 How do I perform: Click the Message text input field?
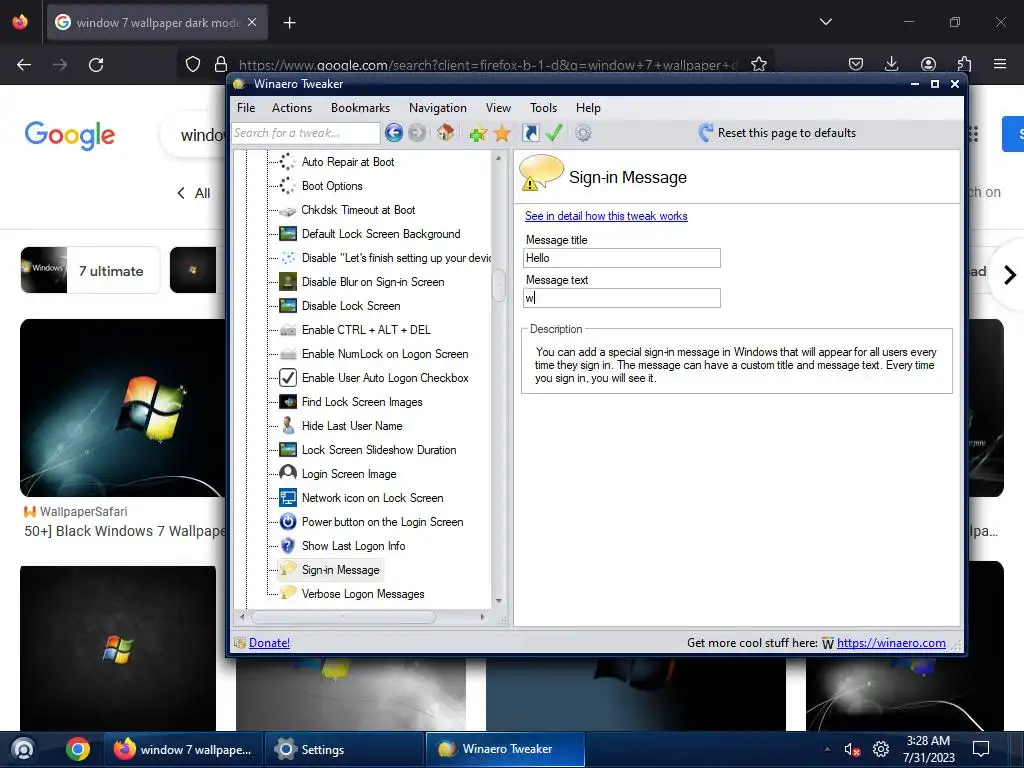[x=622, y=298]
